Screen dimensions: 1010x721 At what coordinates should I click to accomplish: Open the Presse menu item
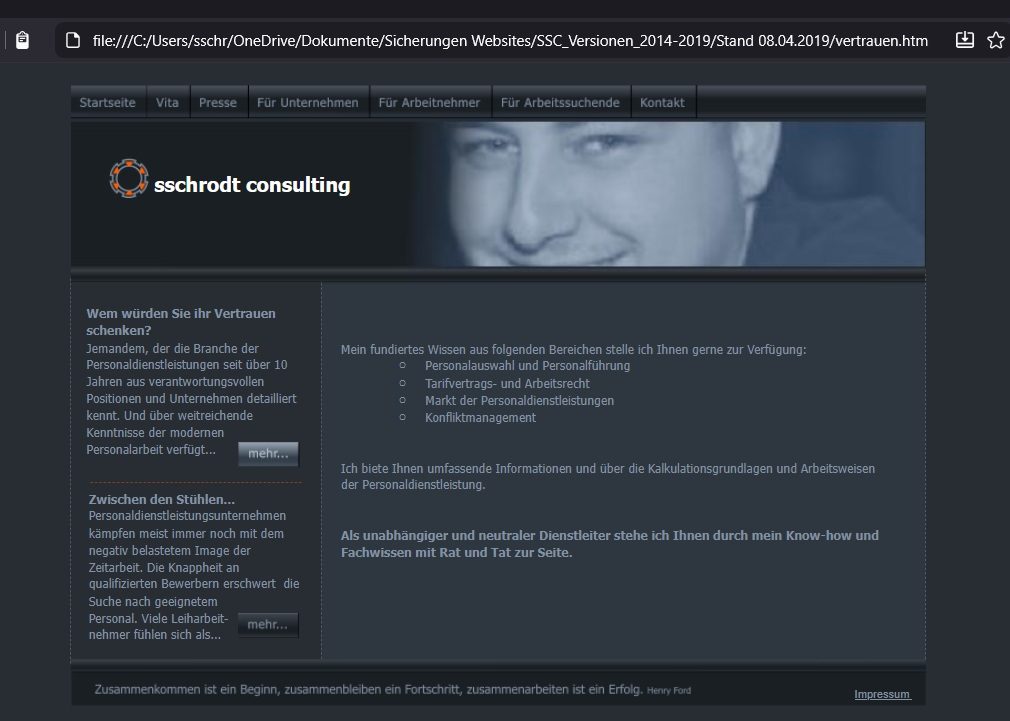[218, 102]
